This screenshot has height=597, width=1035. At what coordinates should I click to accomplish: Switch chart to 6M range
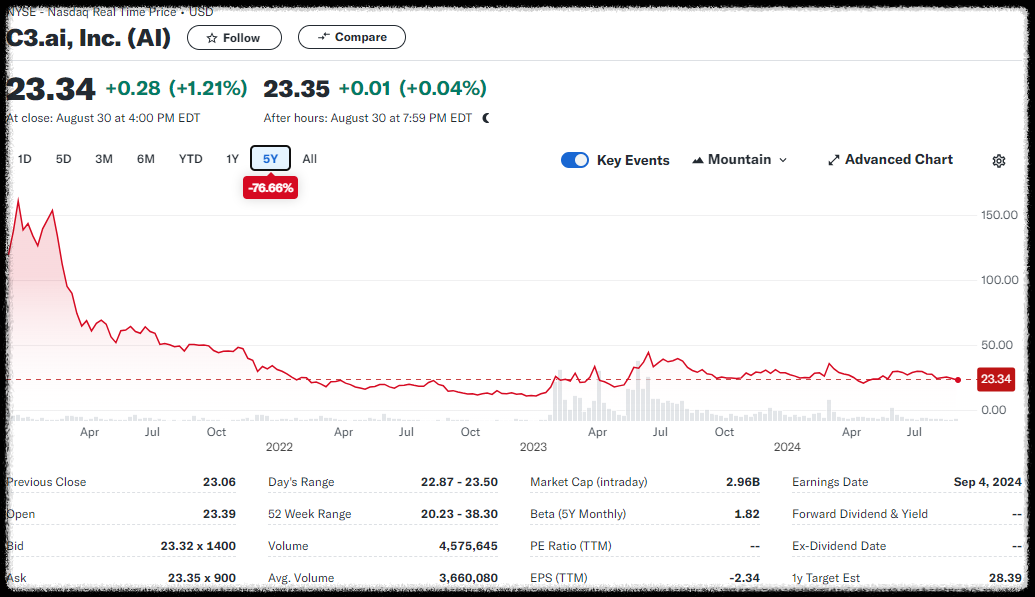pyautogui.click(x=146, y=159)
